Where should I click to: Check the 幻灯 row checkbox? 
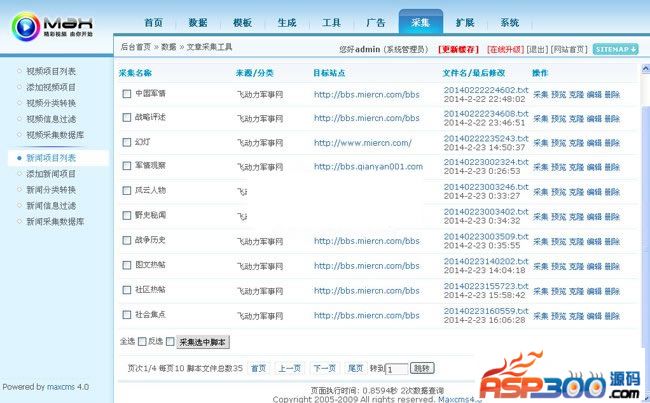point(127,142)
